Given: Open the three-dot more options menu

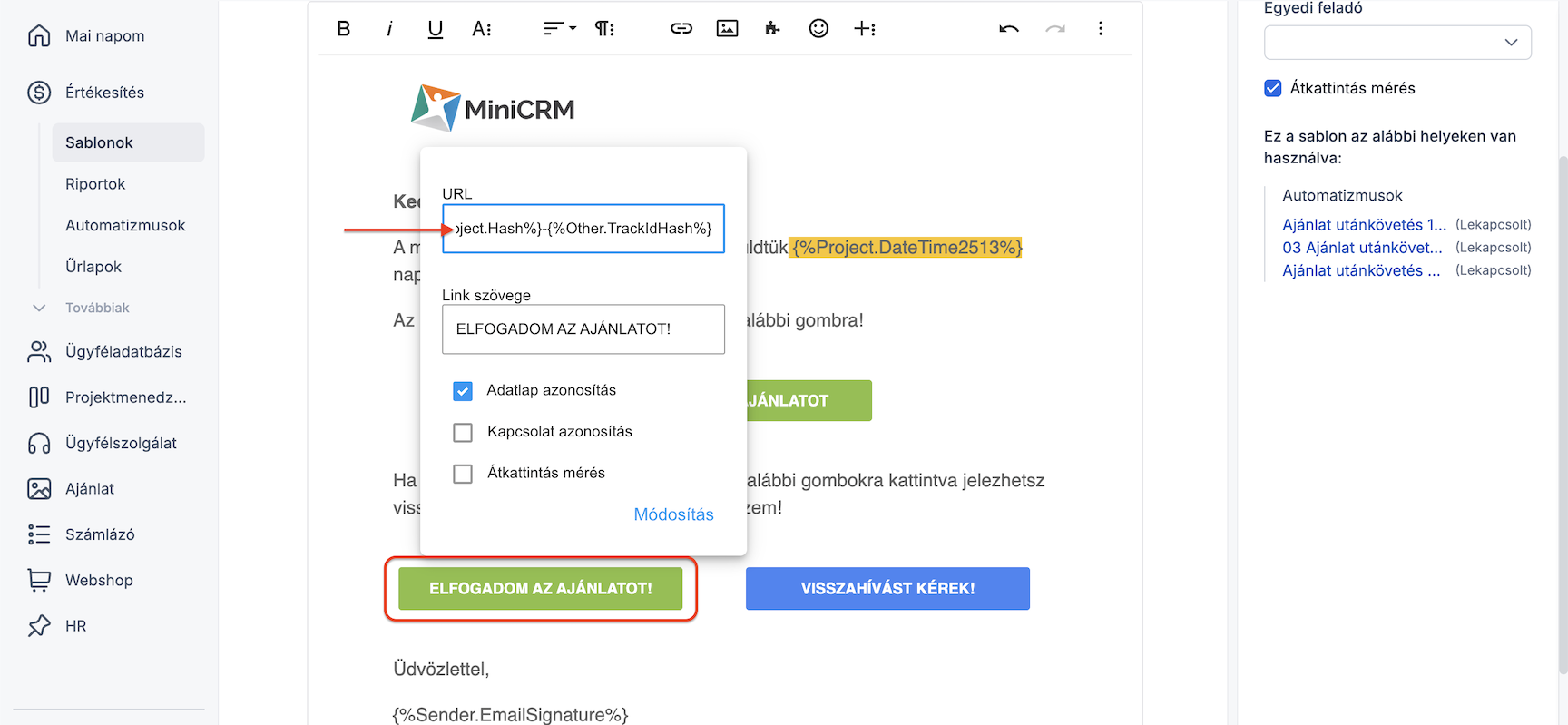Looking at the screenshot, I should pos(1101,29).
